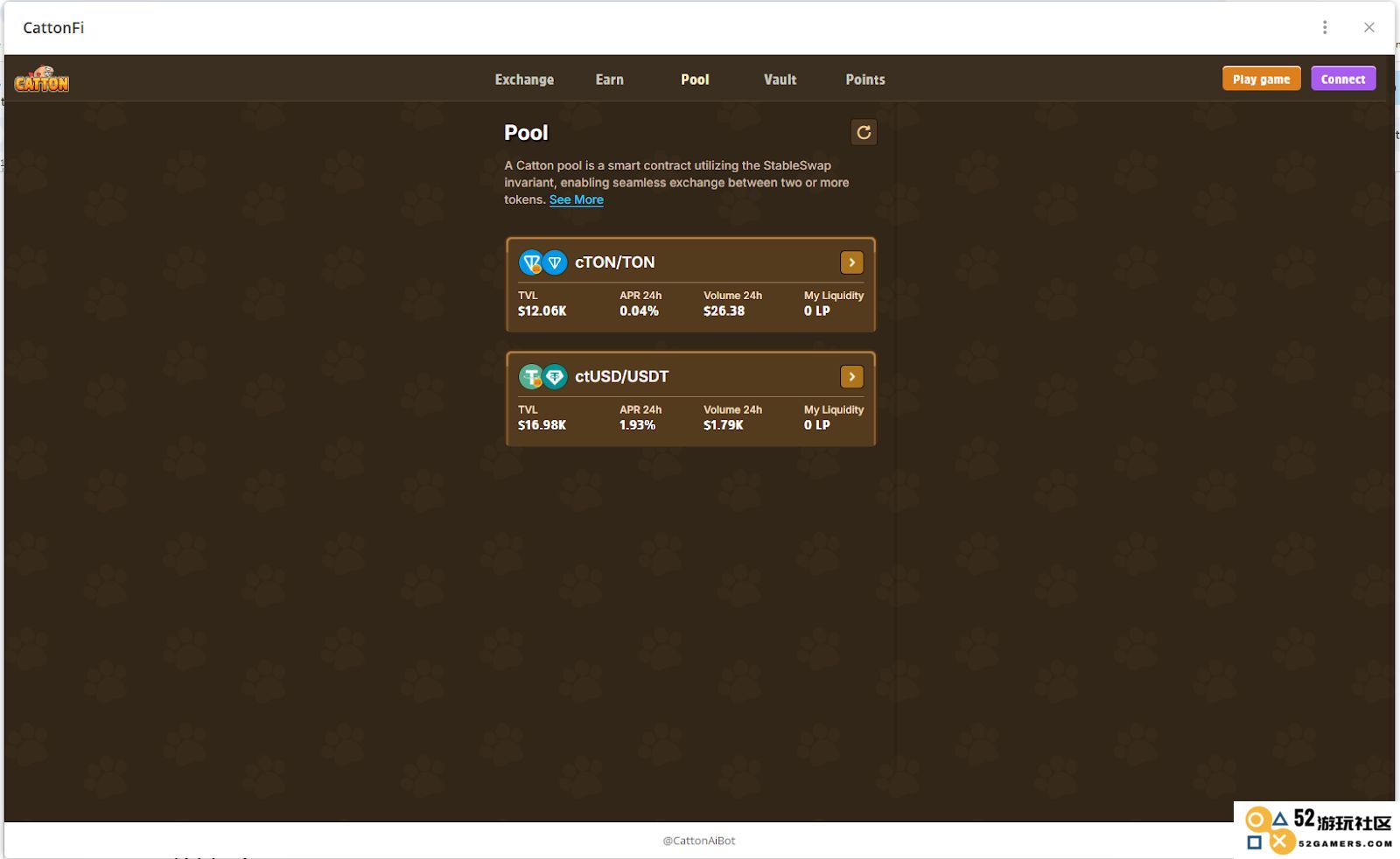This screenshot has height=859, width=1400.
Task: Click Volume 24h value $26.38
Action: pos(724,311)
